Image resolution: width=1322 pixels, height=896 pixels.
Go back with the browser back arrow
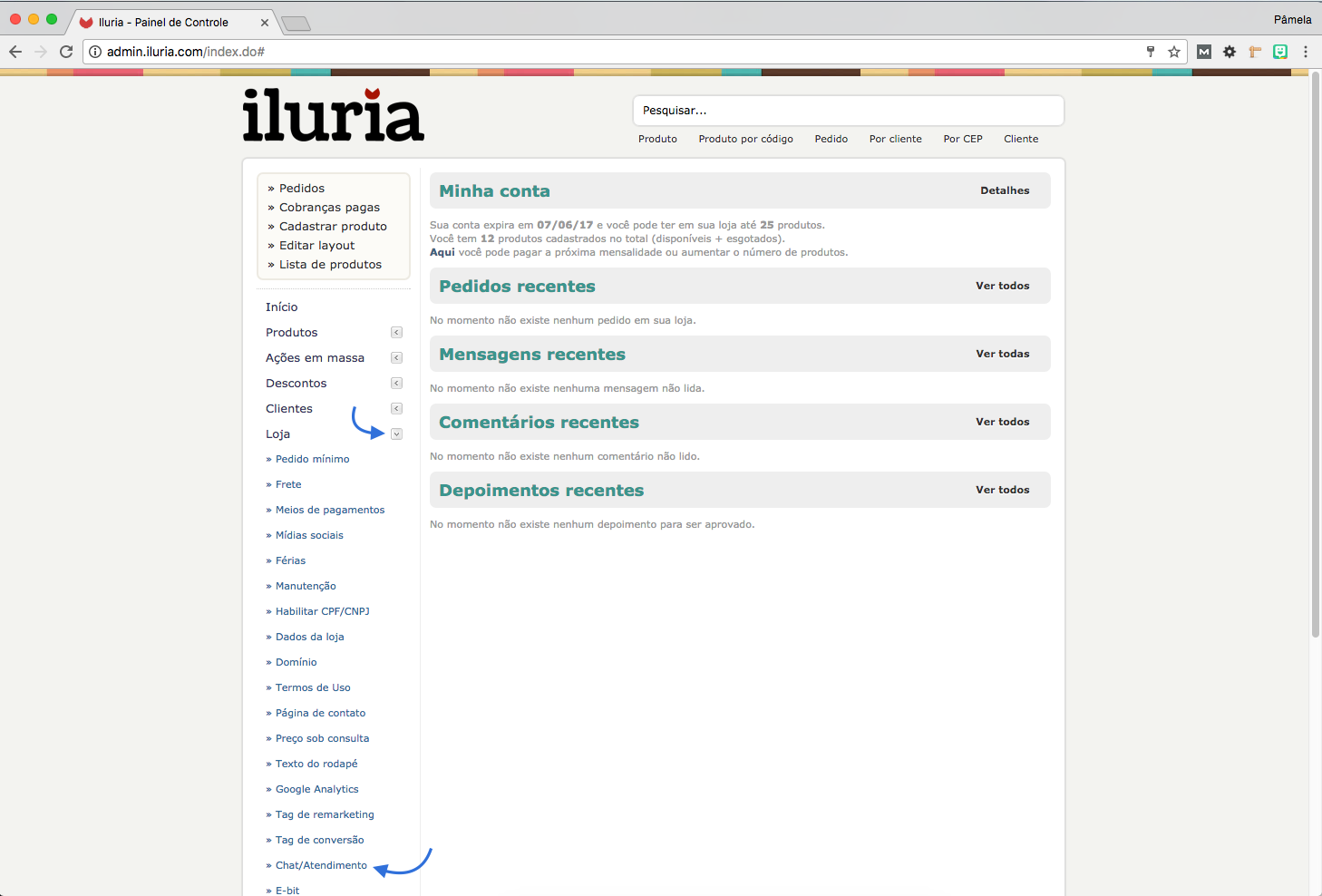[15, 52]
